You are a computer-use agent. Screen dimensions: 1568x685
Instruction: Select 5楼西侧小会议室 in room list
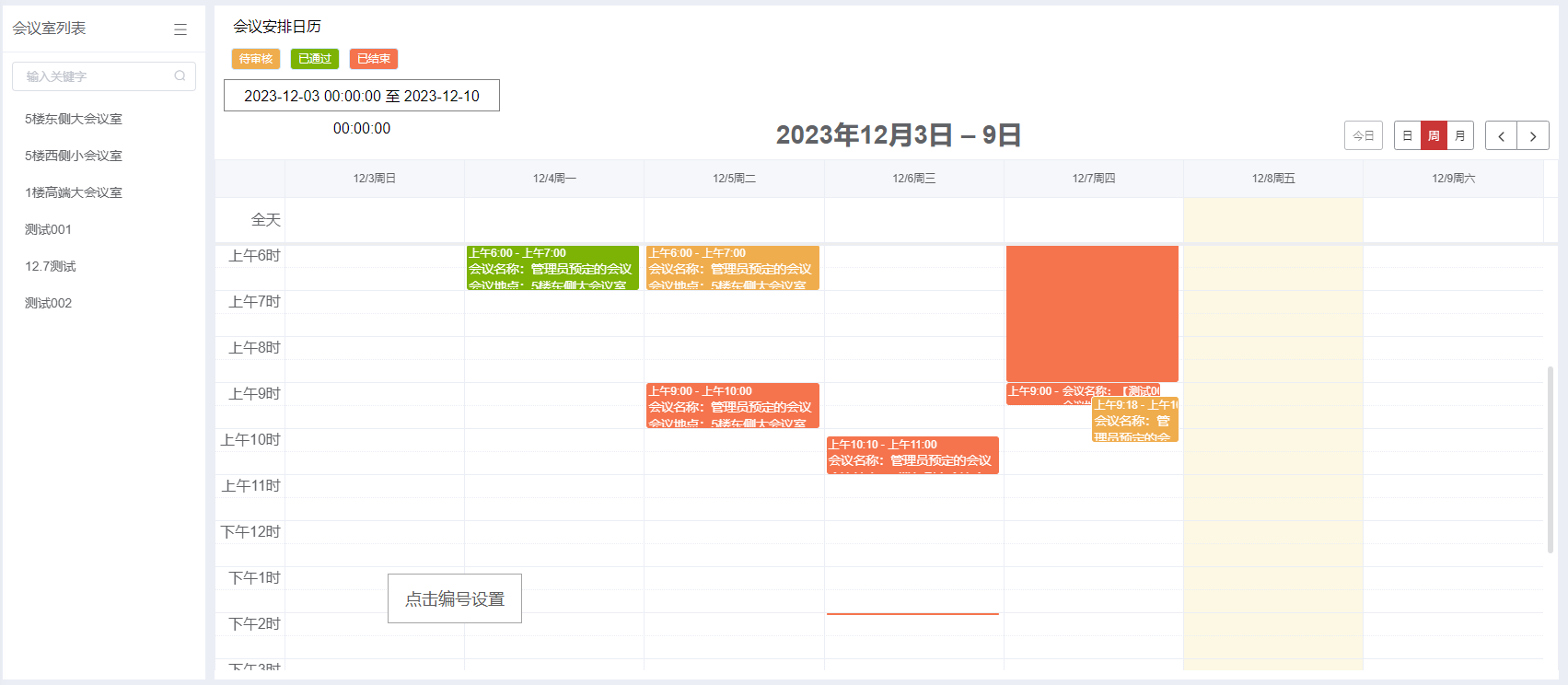tap(74, 156)
